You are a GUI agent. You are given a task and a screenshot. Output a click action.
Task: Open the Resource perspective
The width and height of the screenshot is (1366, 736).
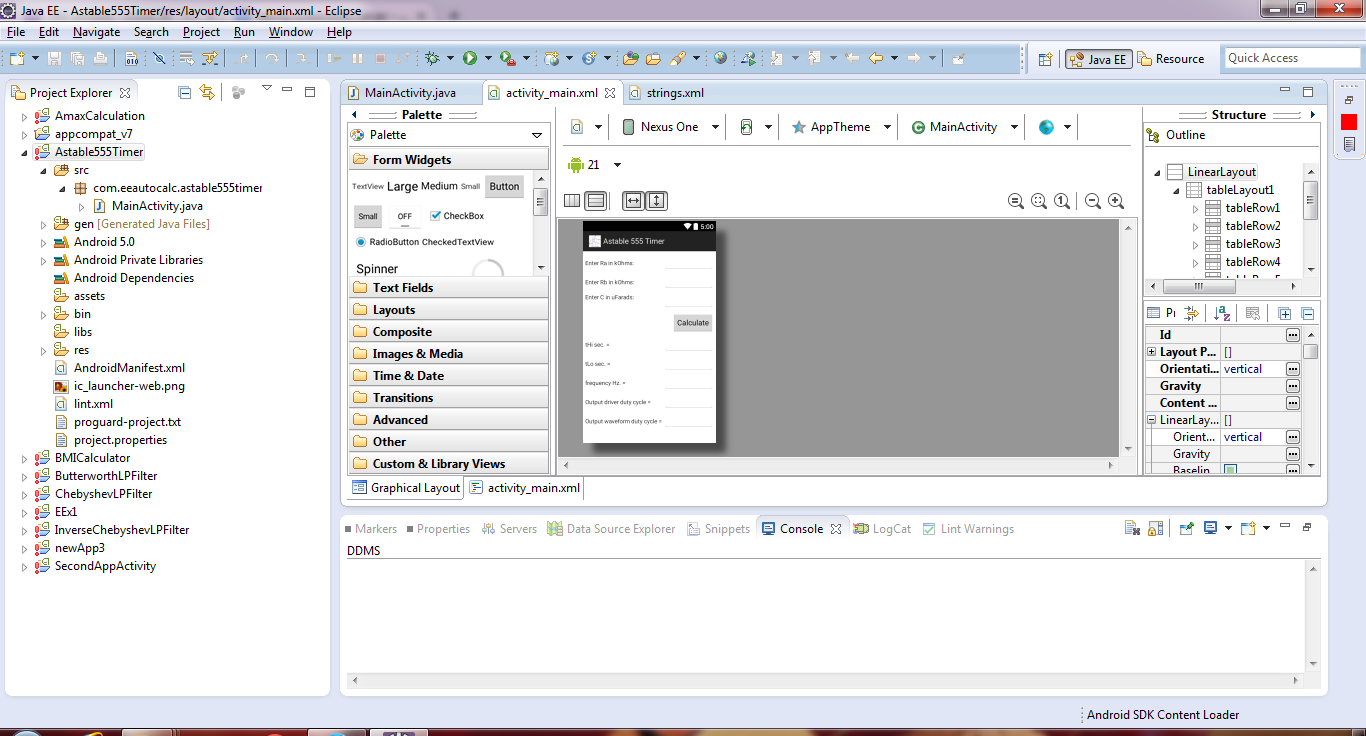[1171, 59]
